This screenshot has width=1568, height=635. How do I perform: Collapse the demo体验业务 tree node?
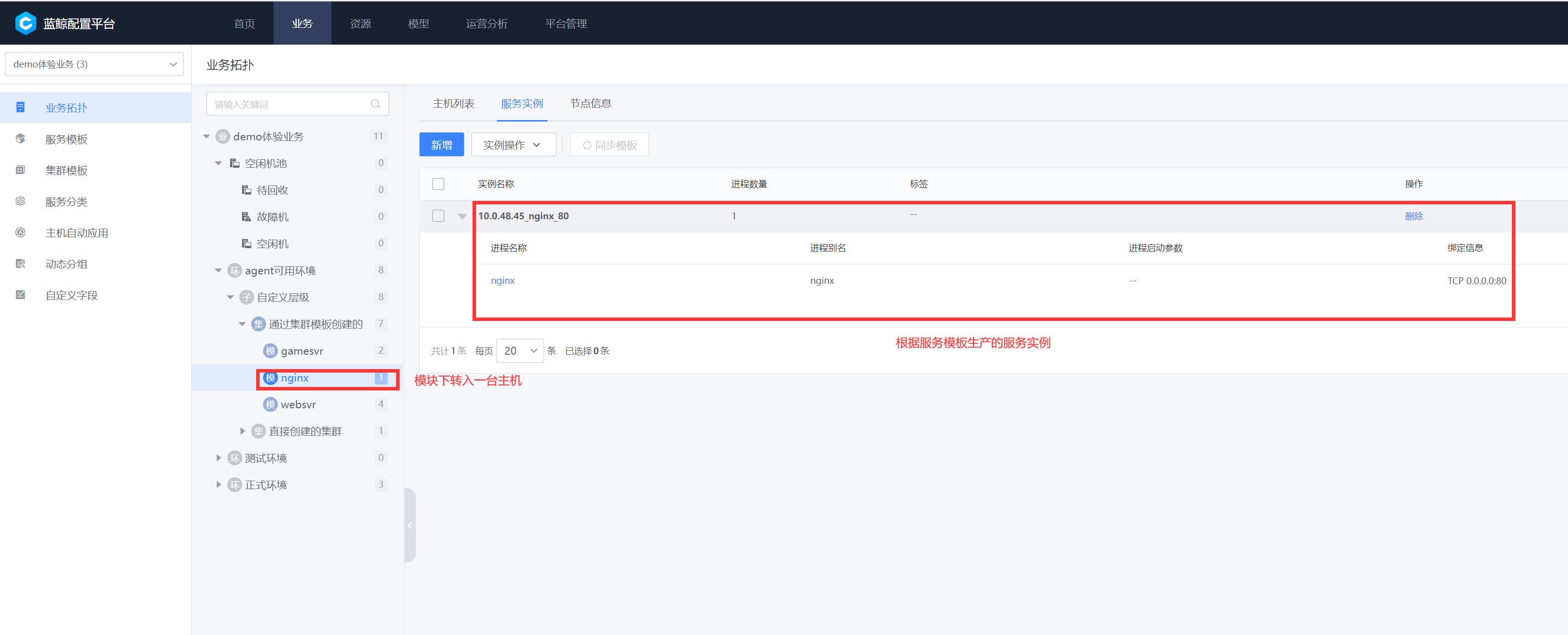(207, 136)
